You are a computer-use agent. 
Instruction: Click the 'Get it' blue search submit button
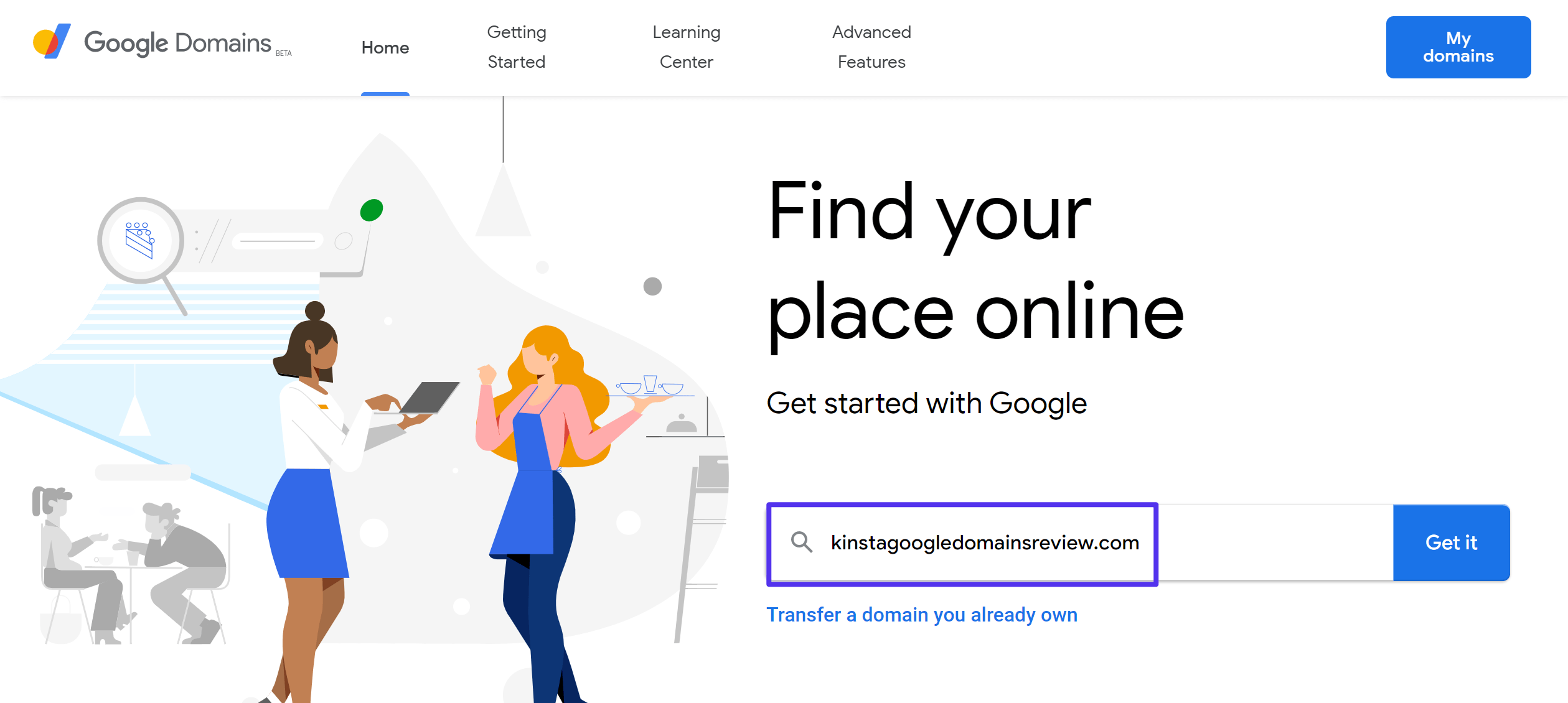point(1452,543)
